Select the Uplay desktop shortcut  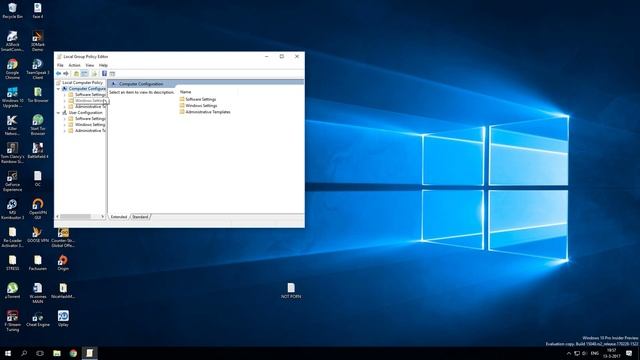pos(63,318)
